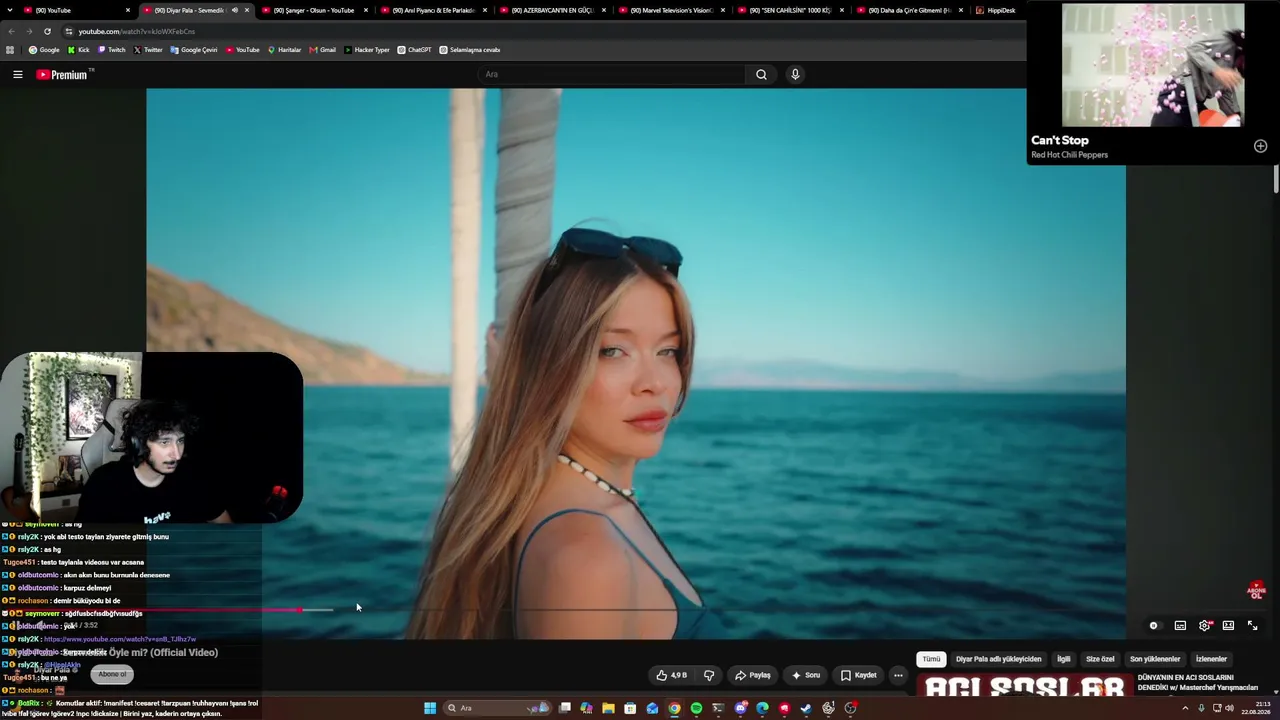Open the Google Çeviri bookmark

pos(194,50)
